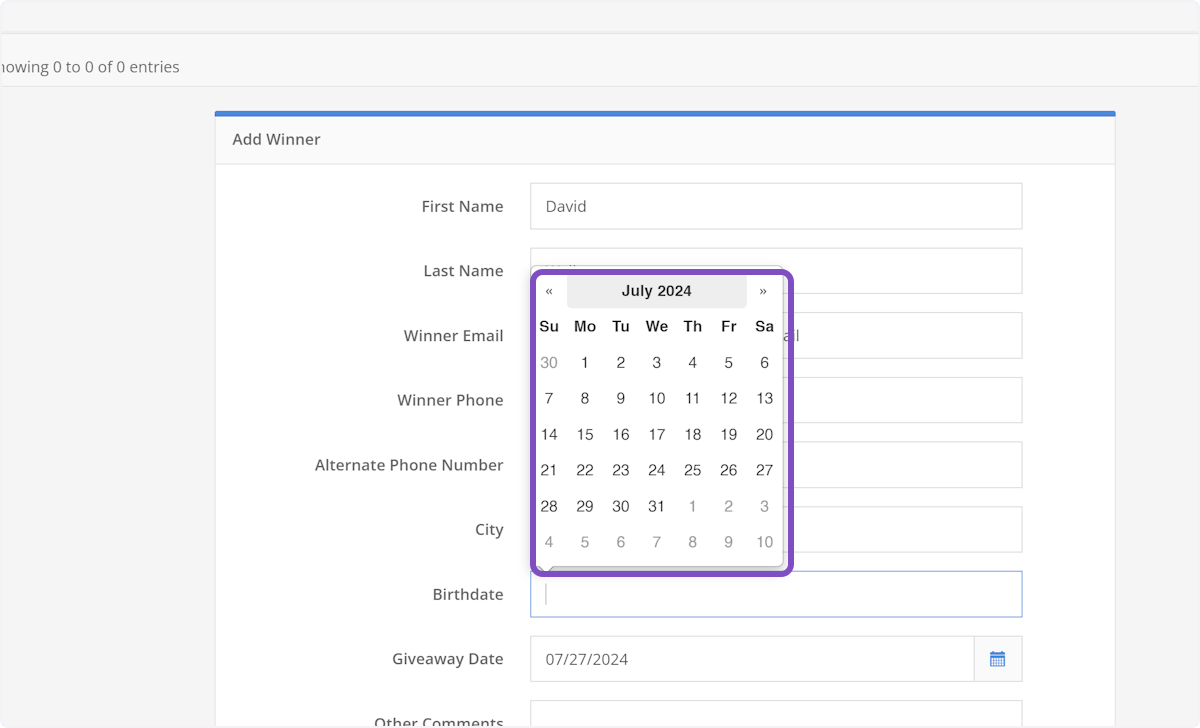Focus the Winner Email input field
1200x728 pixels.
pyautogui.click(x=900, y=335)
